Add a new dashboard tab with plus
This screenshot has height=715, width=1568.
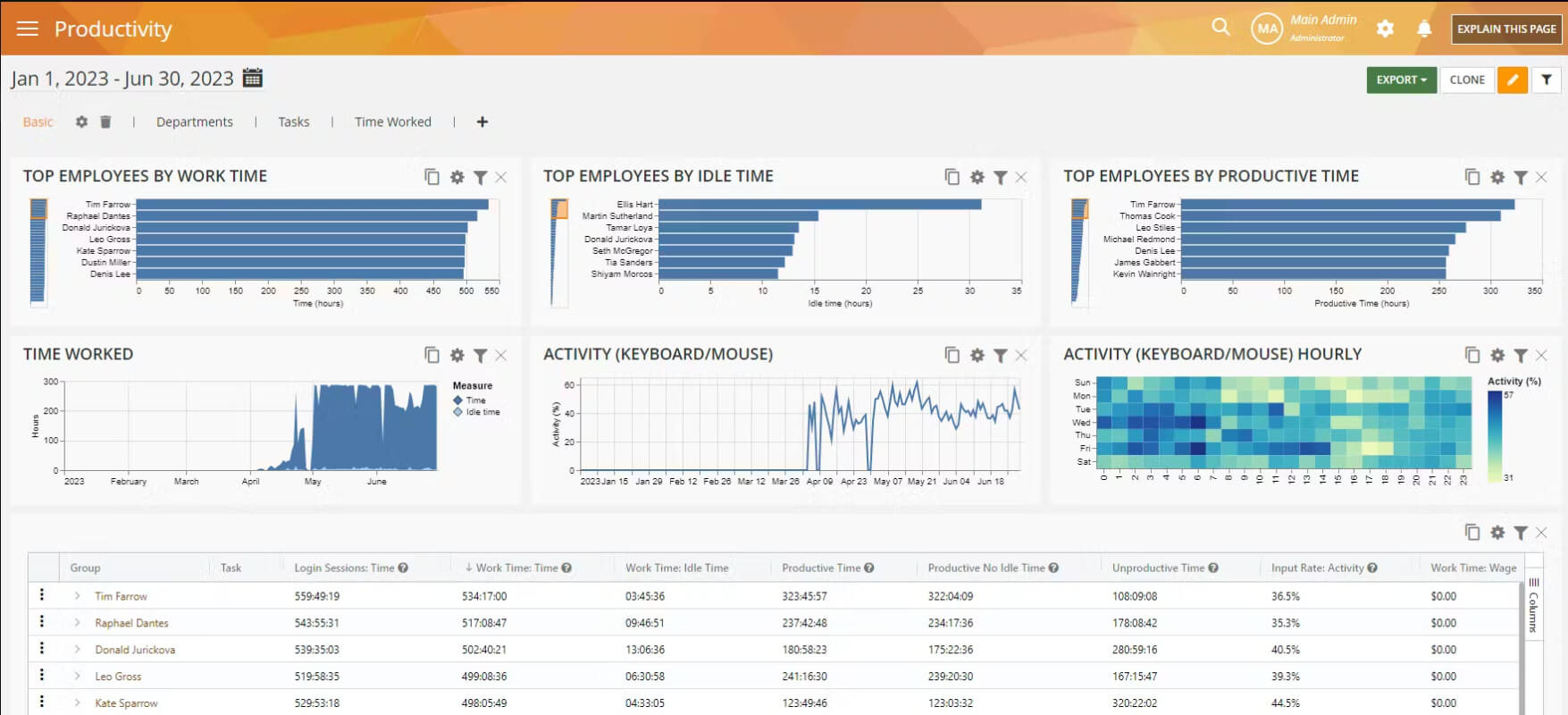pyautogui.click(x=482, y=122)
